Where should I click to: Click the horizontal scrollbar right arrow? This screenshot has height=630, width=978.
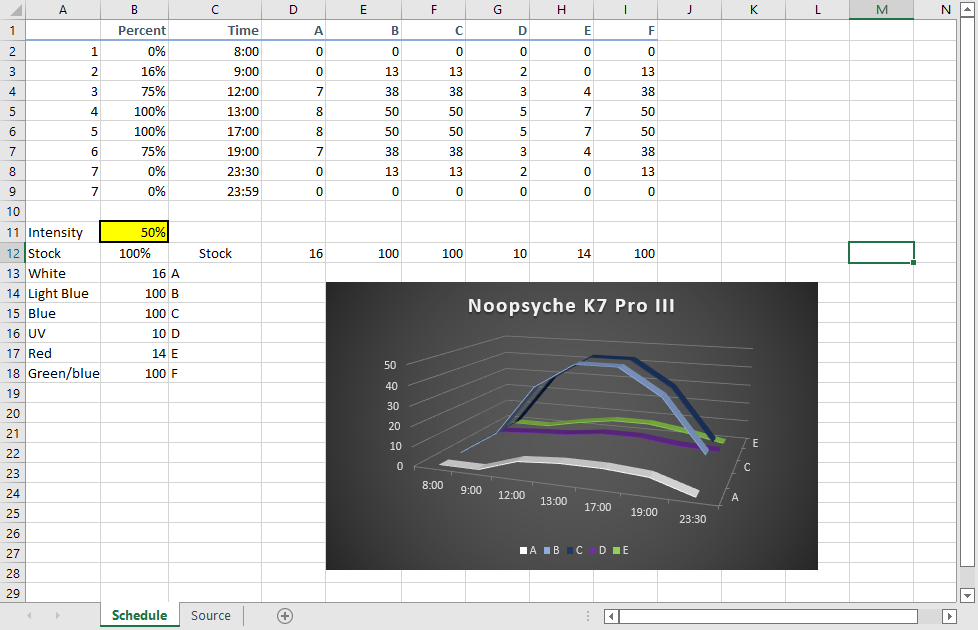point(949,616)
